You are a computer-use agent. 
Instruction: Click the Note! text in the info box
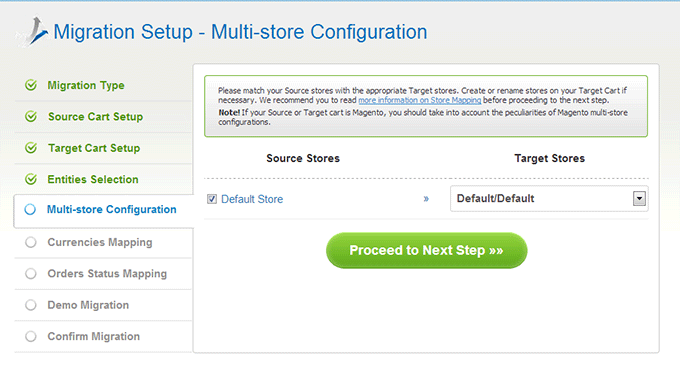point(229,113)
